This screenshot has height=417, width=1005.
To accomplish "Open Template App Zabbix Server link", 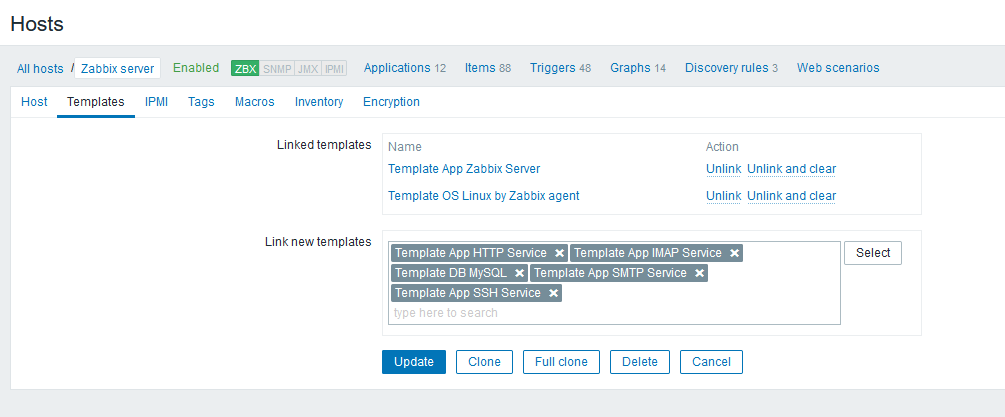I will (464, 169).
